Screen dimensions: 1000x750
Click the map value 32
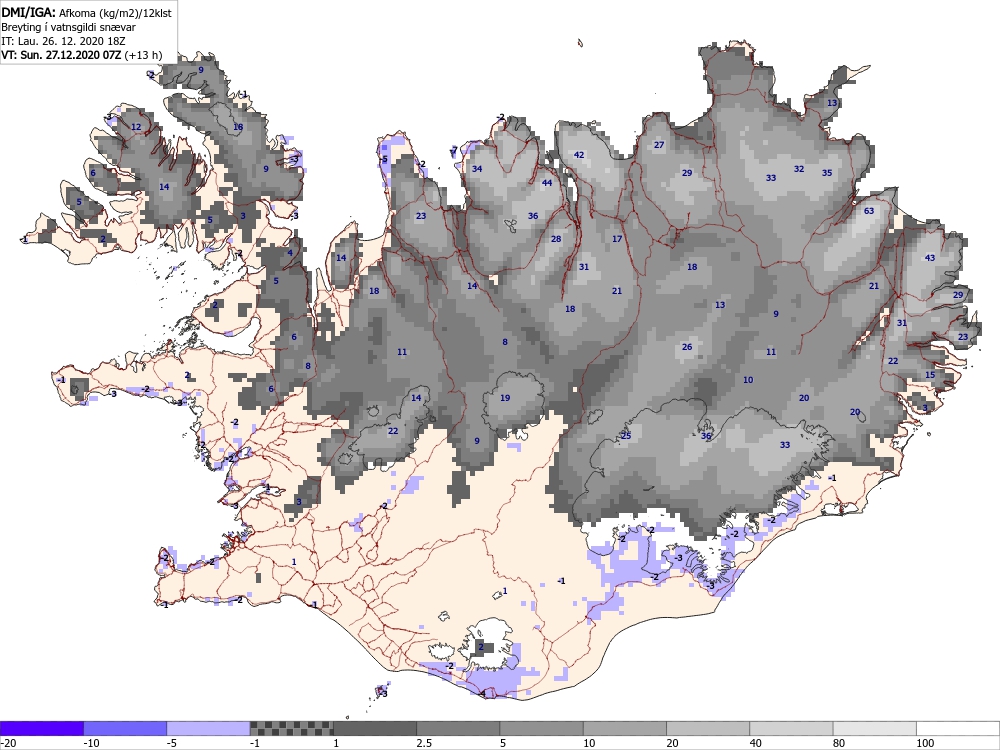tap(799, 169)
